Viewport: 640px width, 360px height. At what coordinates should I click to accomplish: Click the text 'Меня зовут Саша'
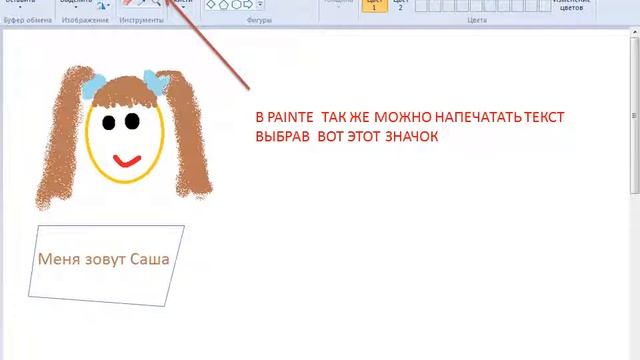pos(104,259)
